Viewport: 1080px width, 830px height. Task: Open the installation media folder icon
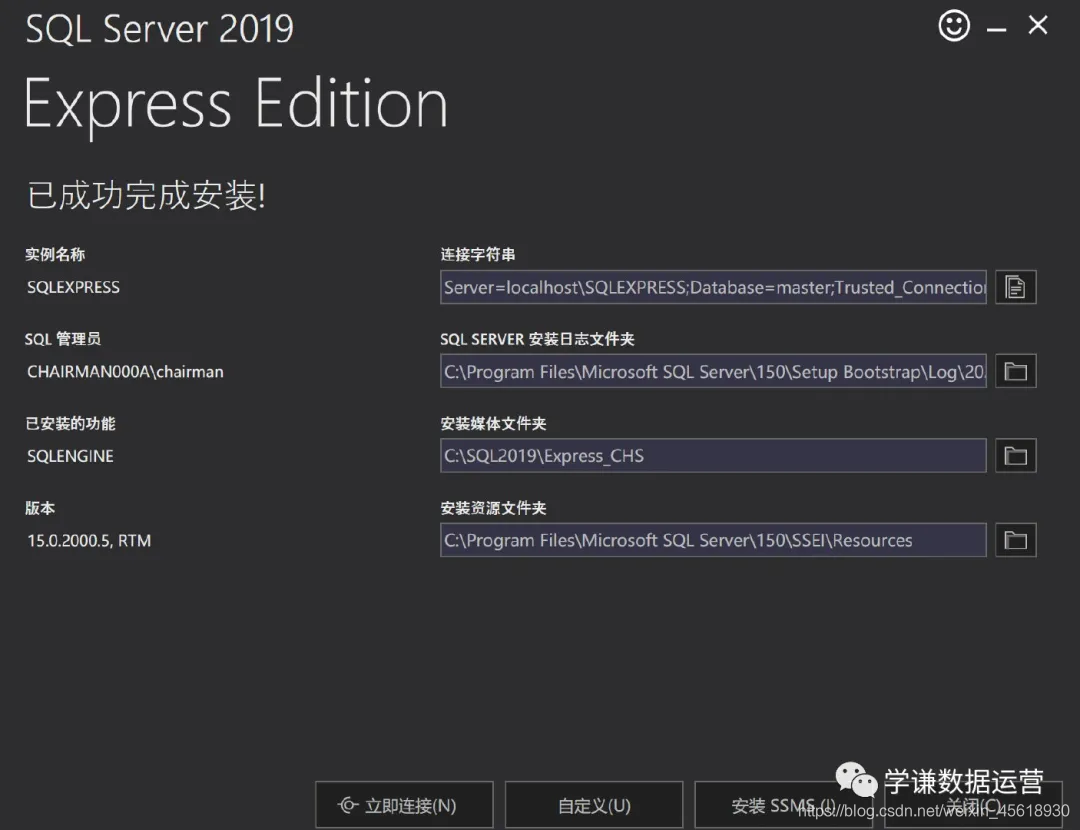[x=1016, y=455]
